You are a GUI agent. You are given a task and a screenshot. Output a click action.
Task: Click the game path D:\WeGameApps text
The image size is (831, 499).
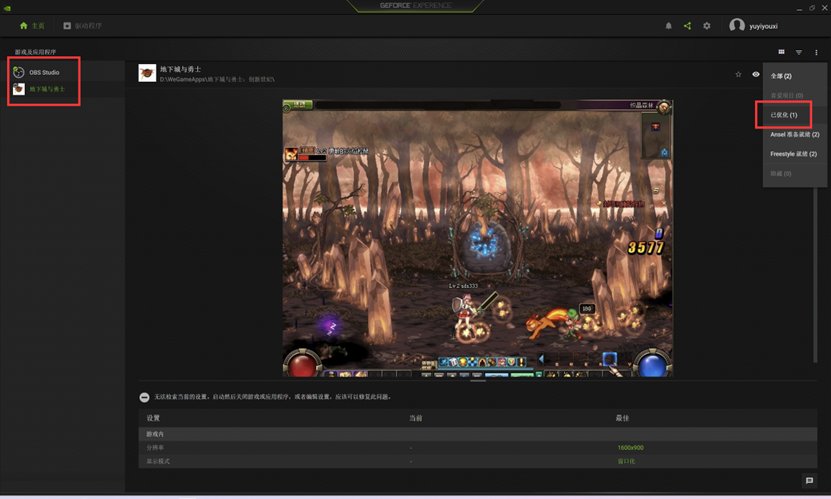point(217,79)
